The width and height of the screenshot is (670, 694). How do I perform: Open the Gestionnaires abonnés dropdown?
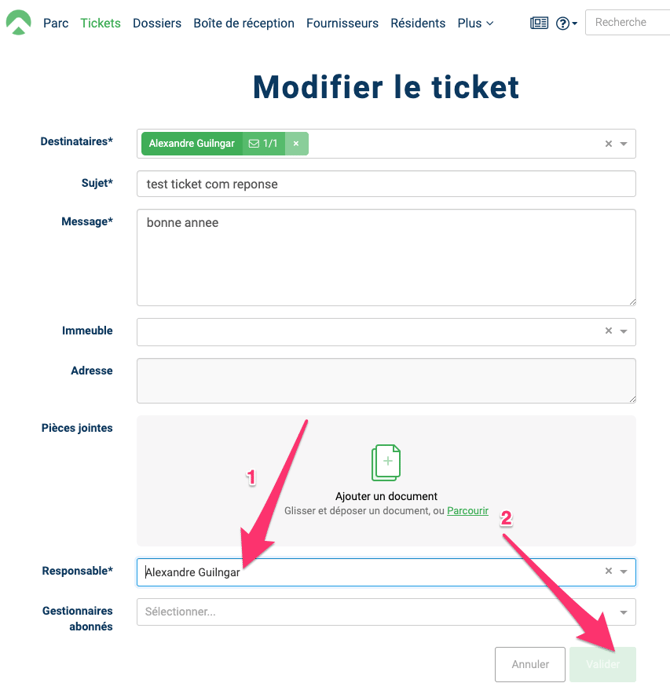386,612
